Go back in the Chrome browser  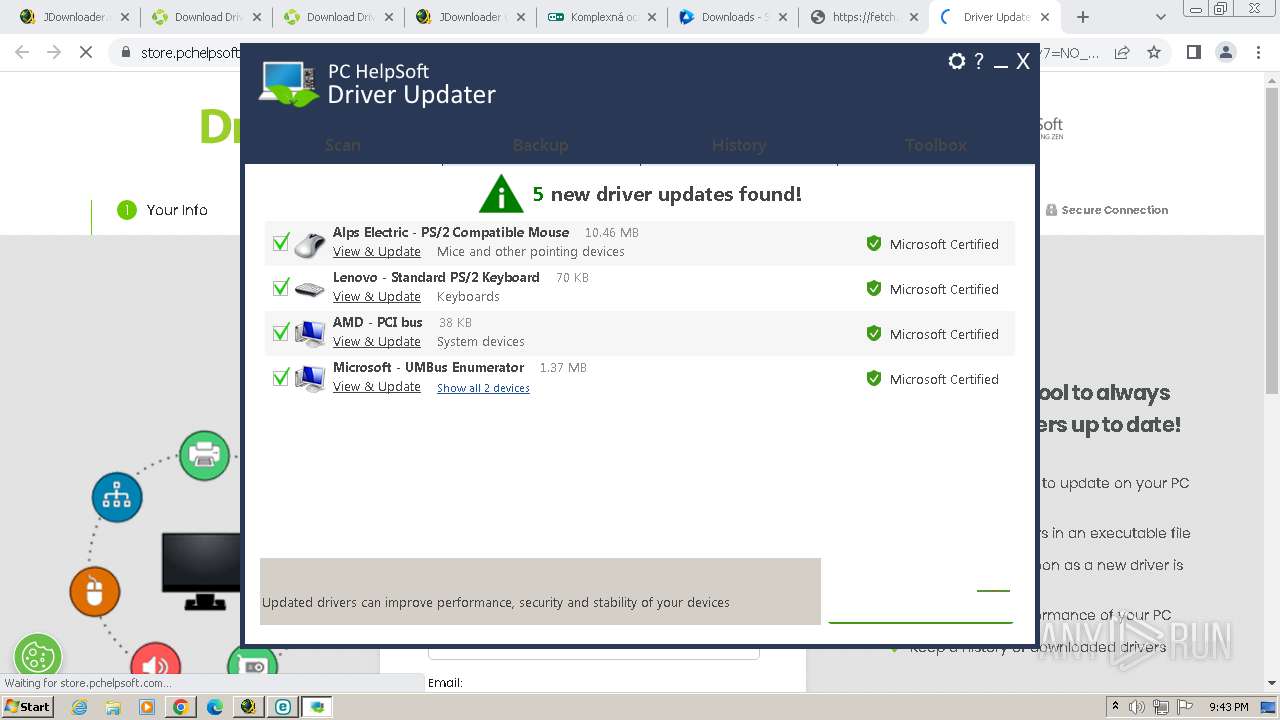[22, 52]
